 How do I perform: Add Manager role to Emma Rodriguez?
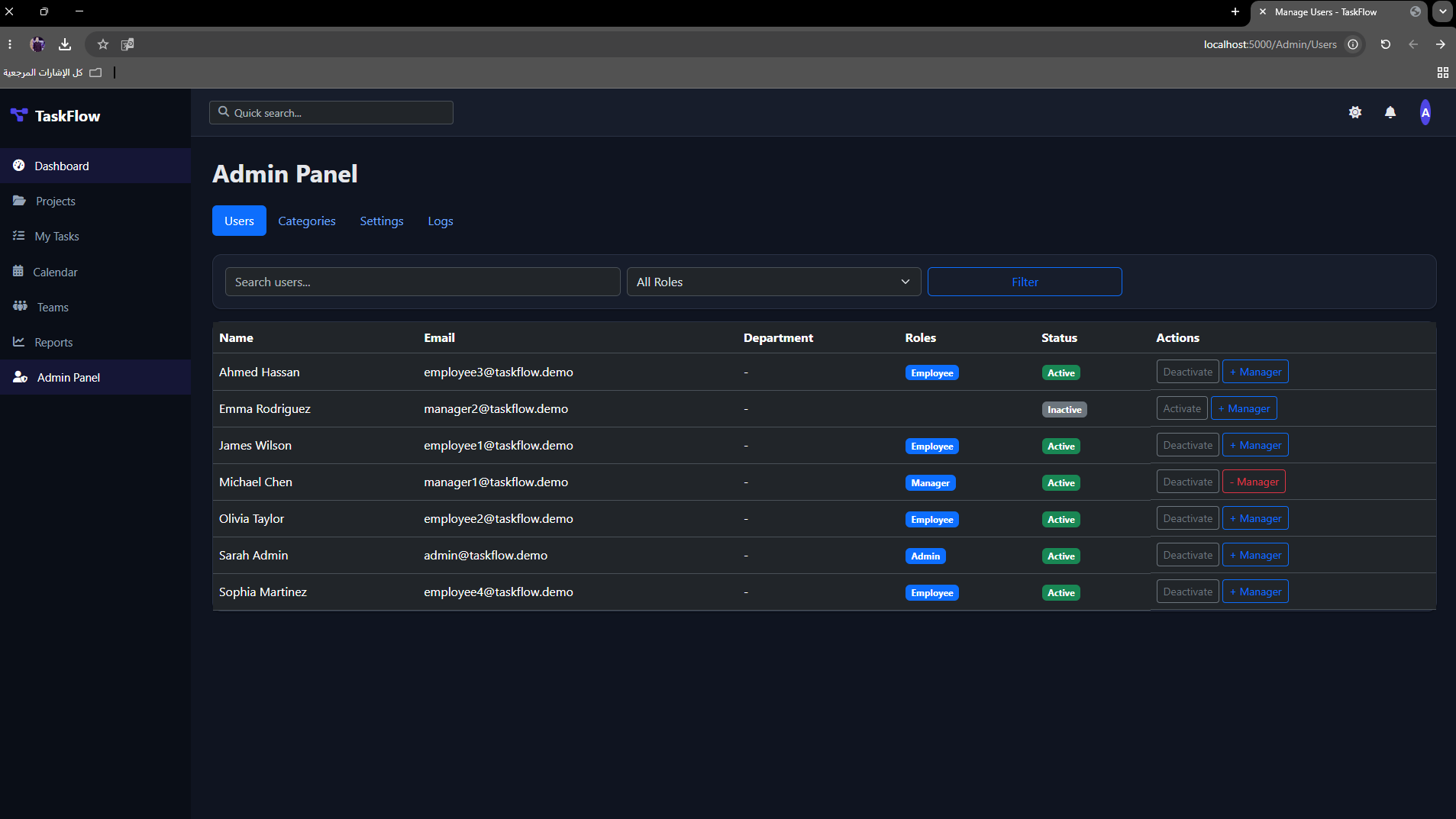(x=1244, y=408)
